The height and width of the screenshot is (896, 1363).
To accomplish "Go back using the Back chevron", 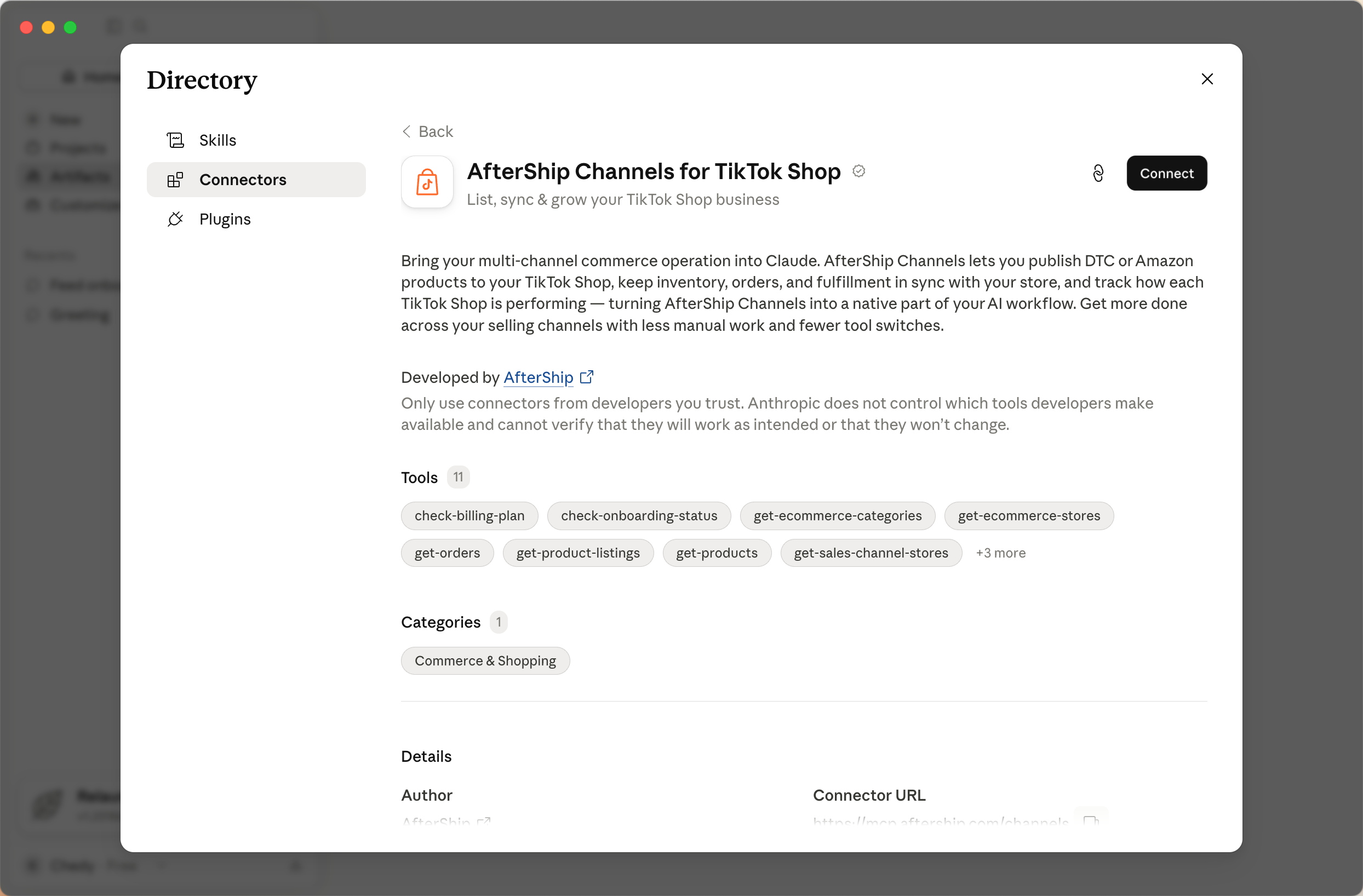I will tap(406, 131).
